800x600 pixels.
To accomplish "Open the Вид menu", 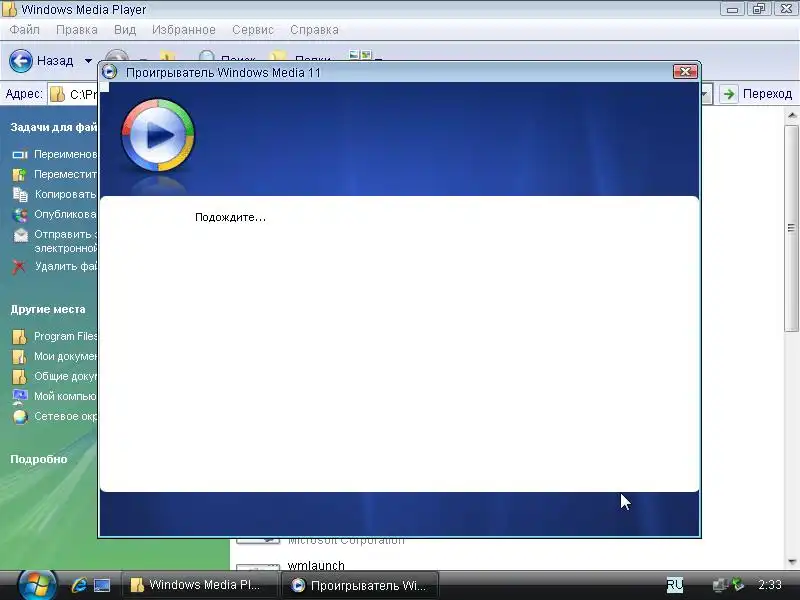I will click(125, 30).
